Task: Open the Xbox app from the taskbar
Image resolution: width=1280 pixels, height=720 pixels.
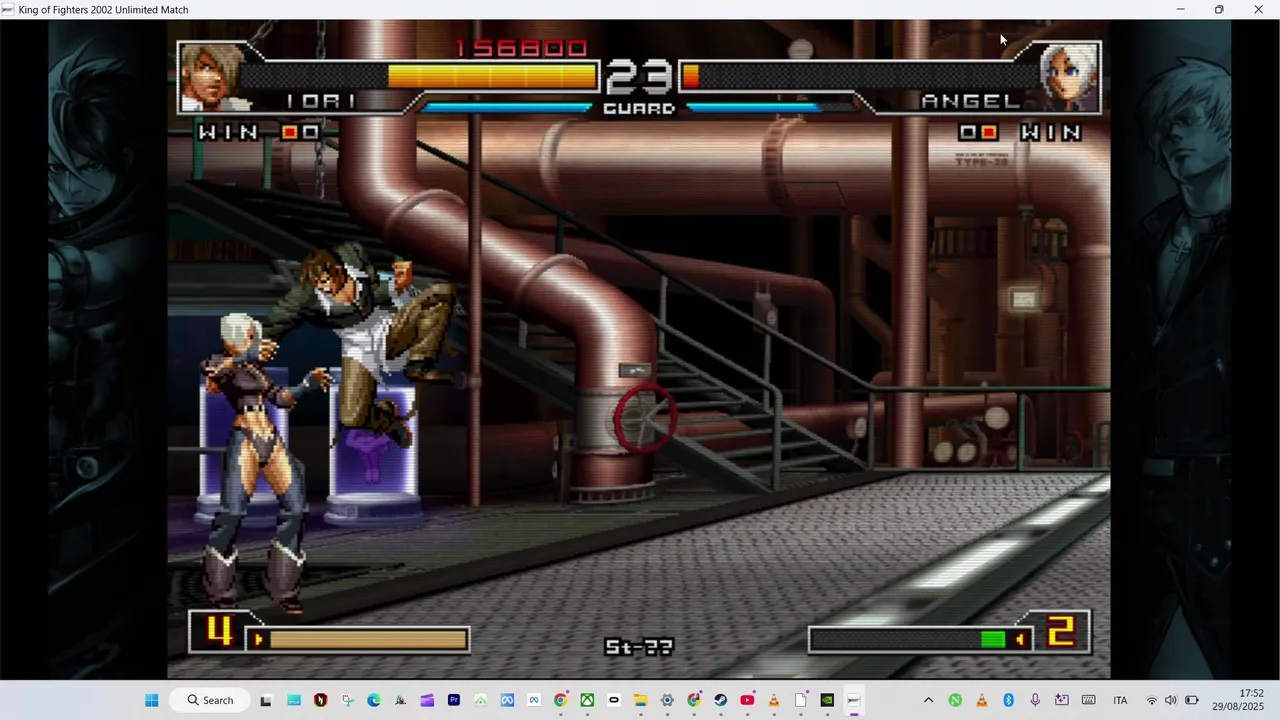Action: pos(587,700)
